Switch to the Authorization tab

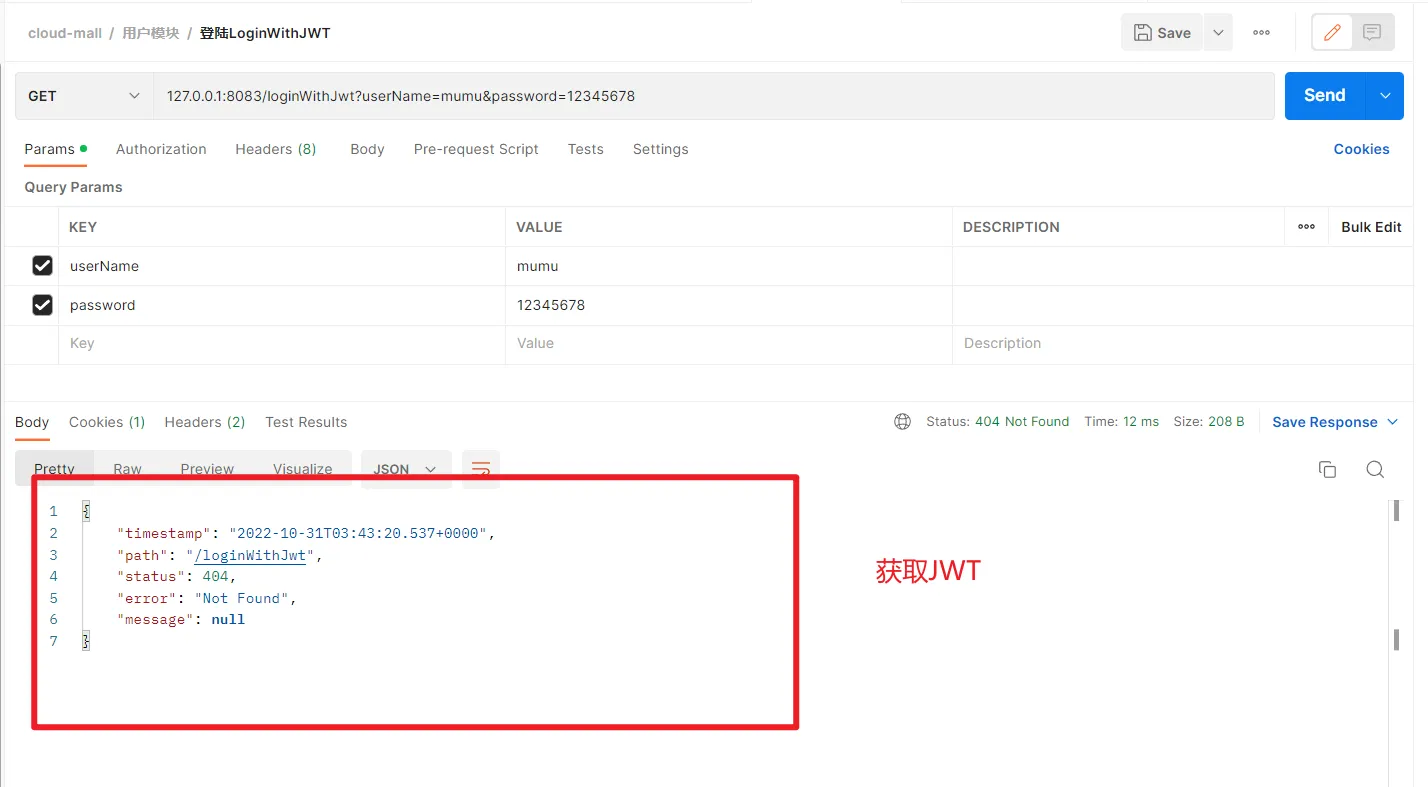pyautogui.click(x=161, y=149)
